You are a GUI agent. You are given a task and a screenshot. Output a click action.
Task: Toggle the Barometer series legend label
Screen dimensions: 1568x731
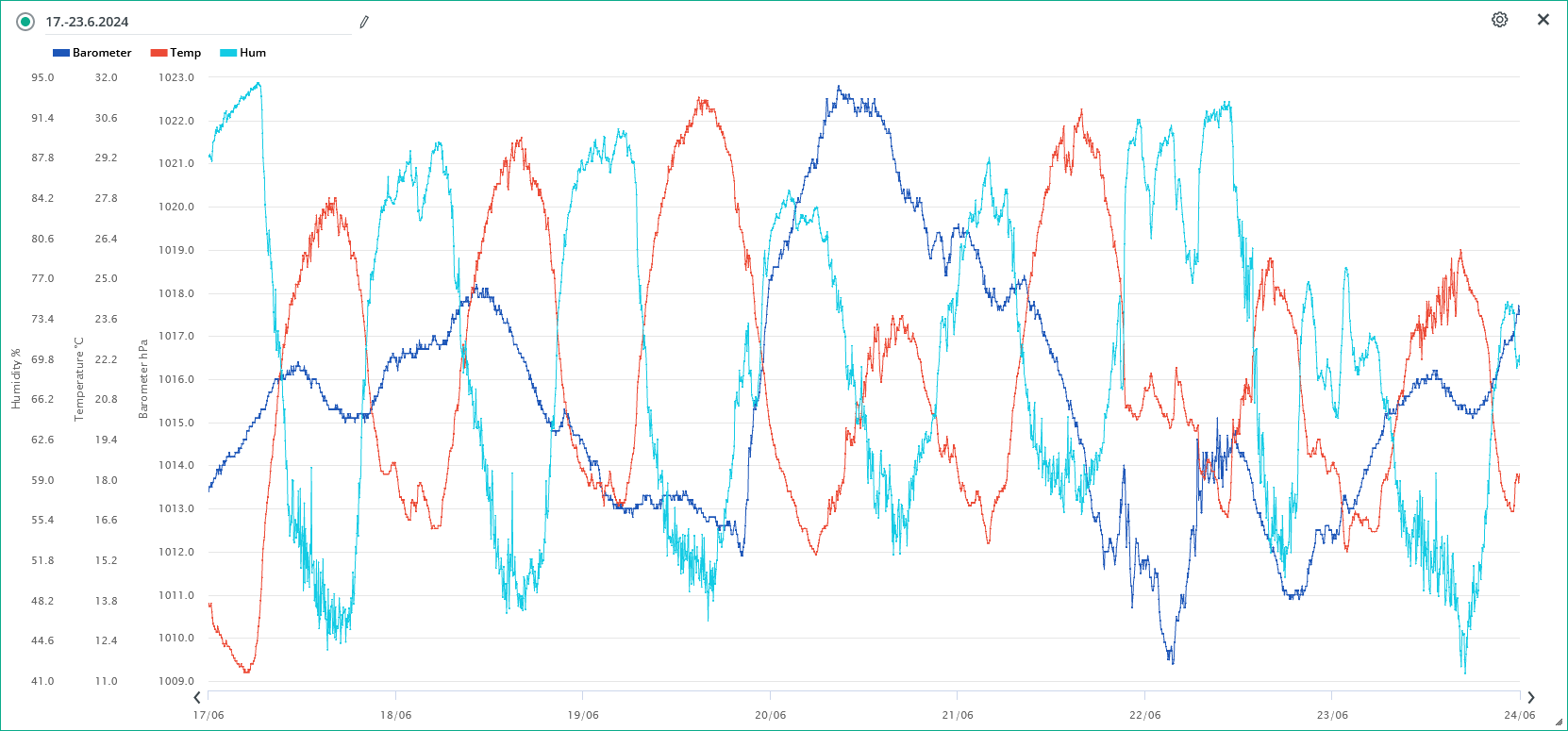coord(102,53)
